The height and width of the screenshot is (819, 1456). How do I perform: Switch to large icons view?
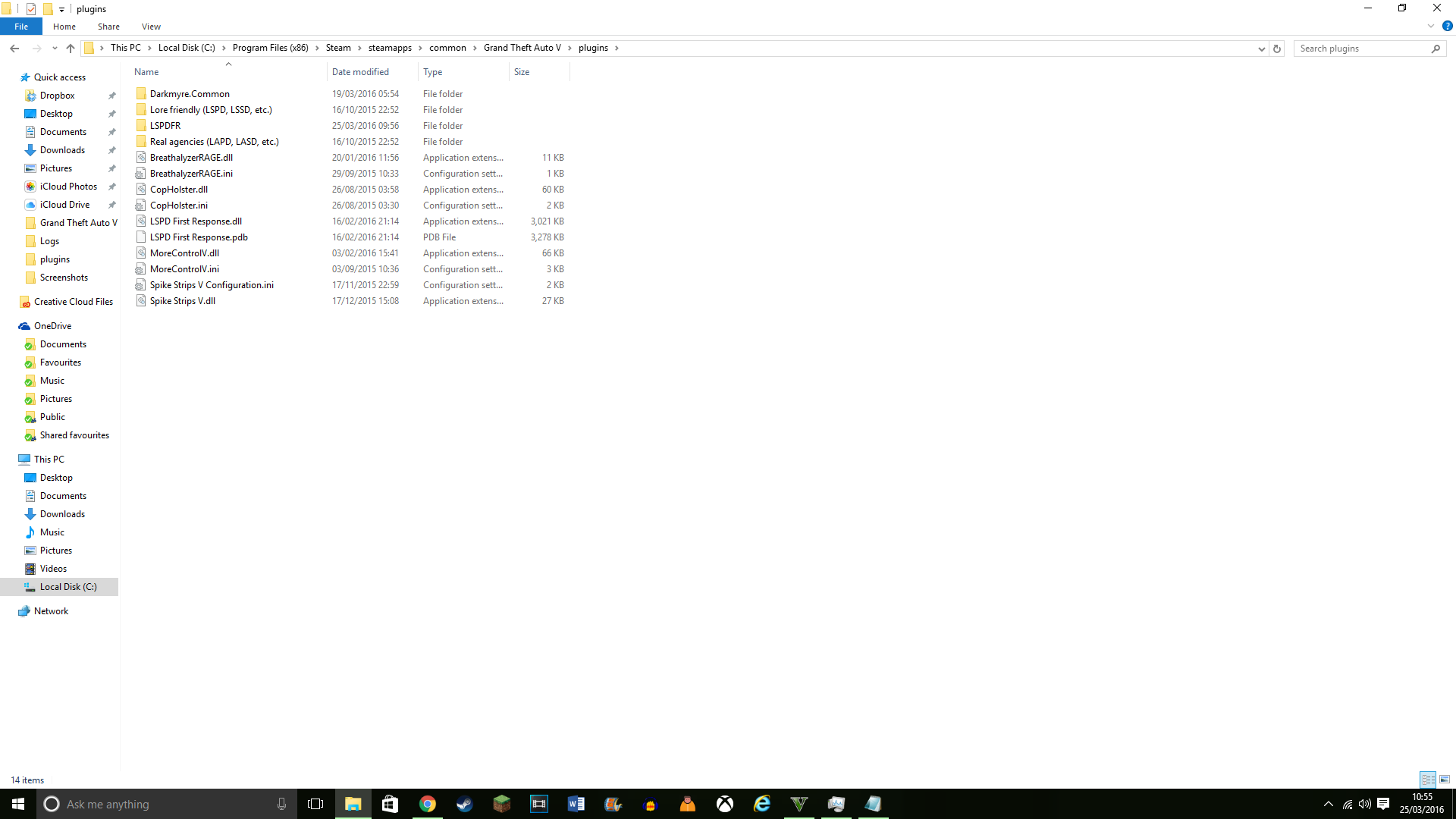pyautogui.click(x=1445, y=780)
